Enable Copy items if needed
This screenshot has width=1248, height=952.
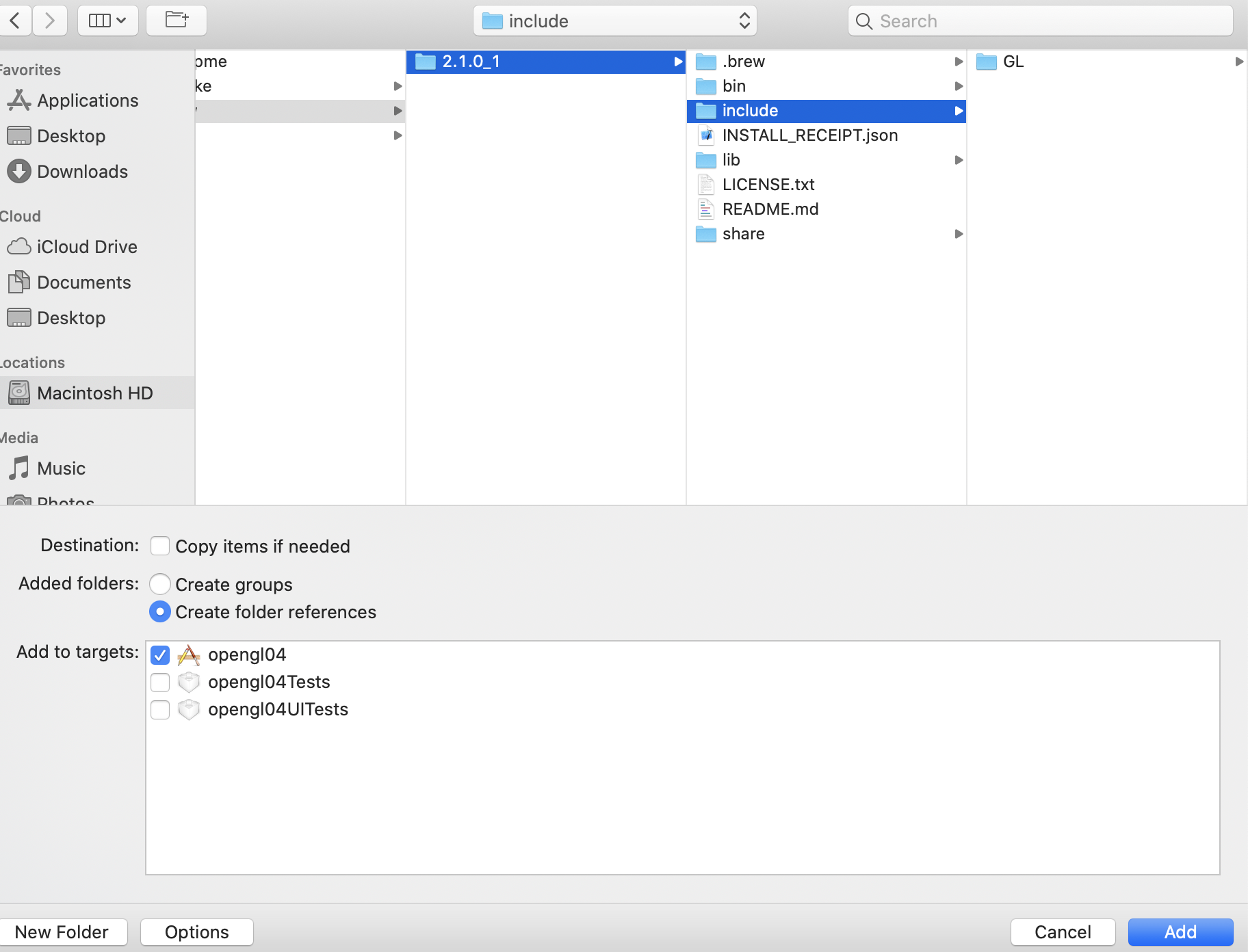tap(160, 545)
